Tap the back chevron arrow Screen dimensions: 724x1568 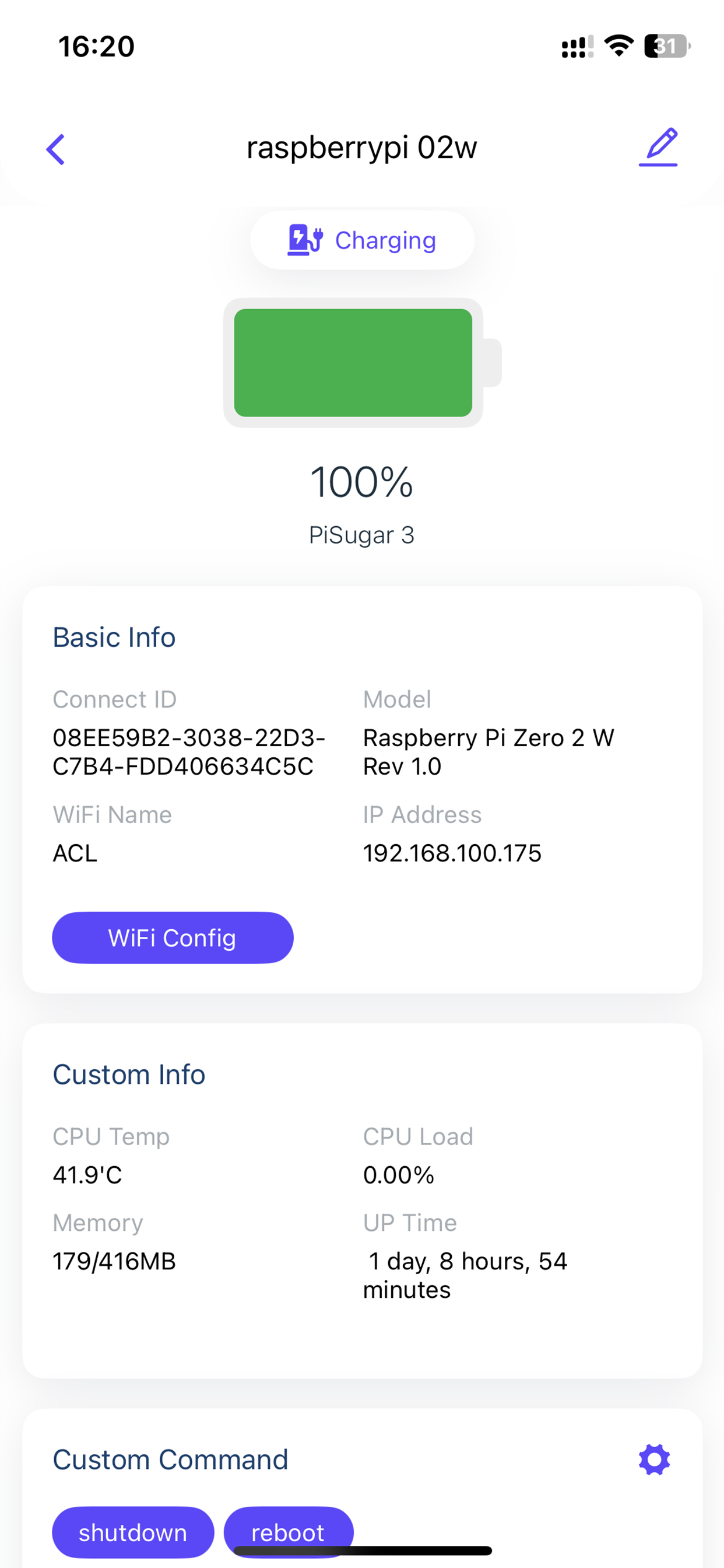point(55,149)
